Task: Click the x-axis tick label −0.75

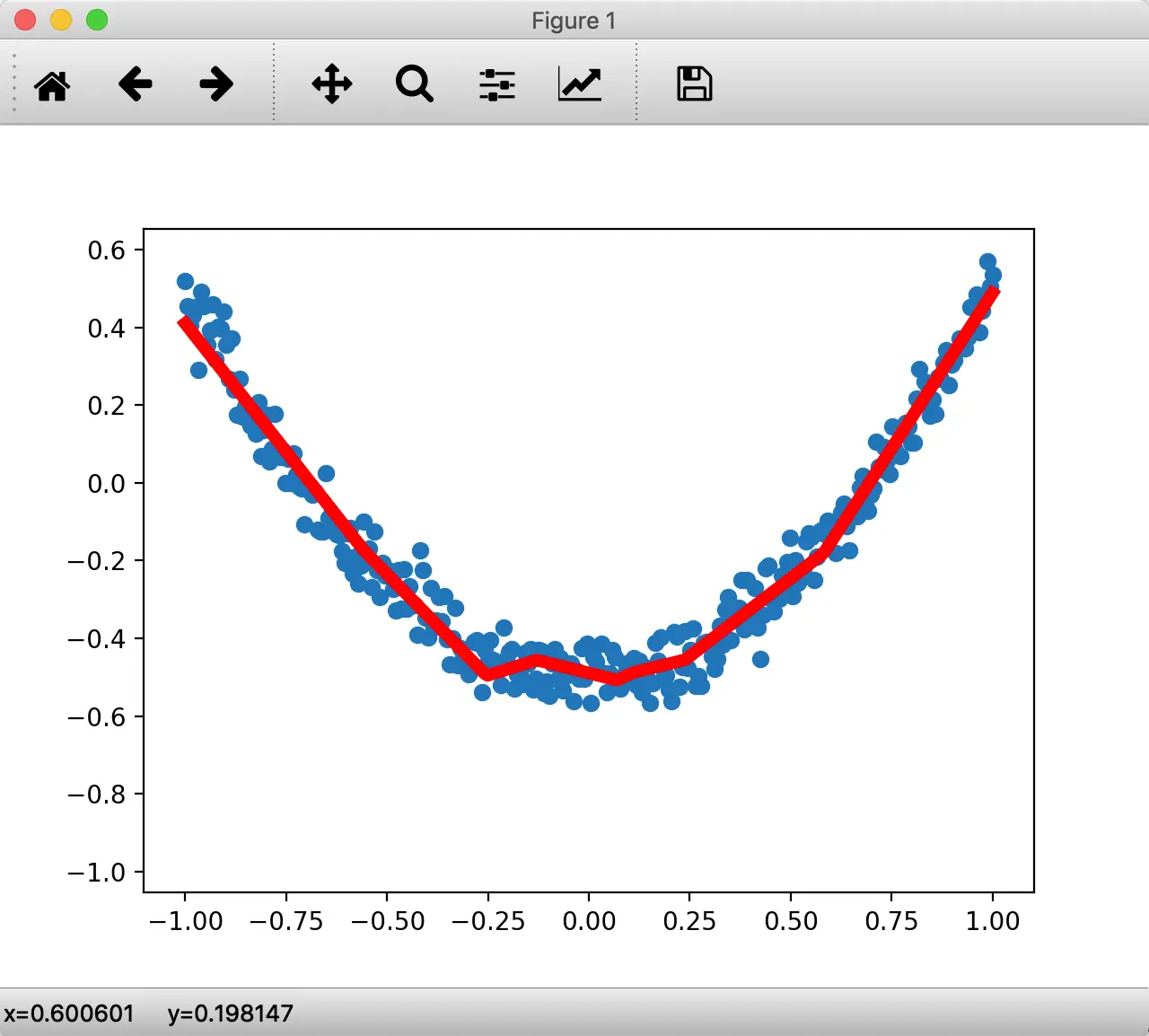Action: click(x=286, y=921)
